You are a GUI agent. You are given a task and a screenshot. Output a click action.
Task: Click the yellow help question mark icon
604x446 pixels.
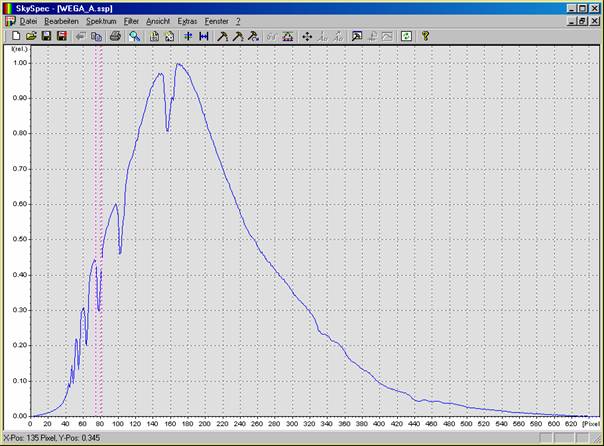tap(425, 36)
